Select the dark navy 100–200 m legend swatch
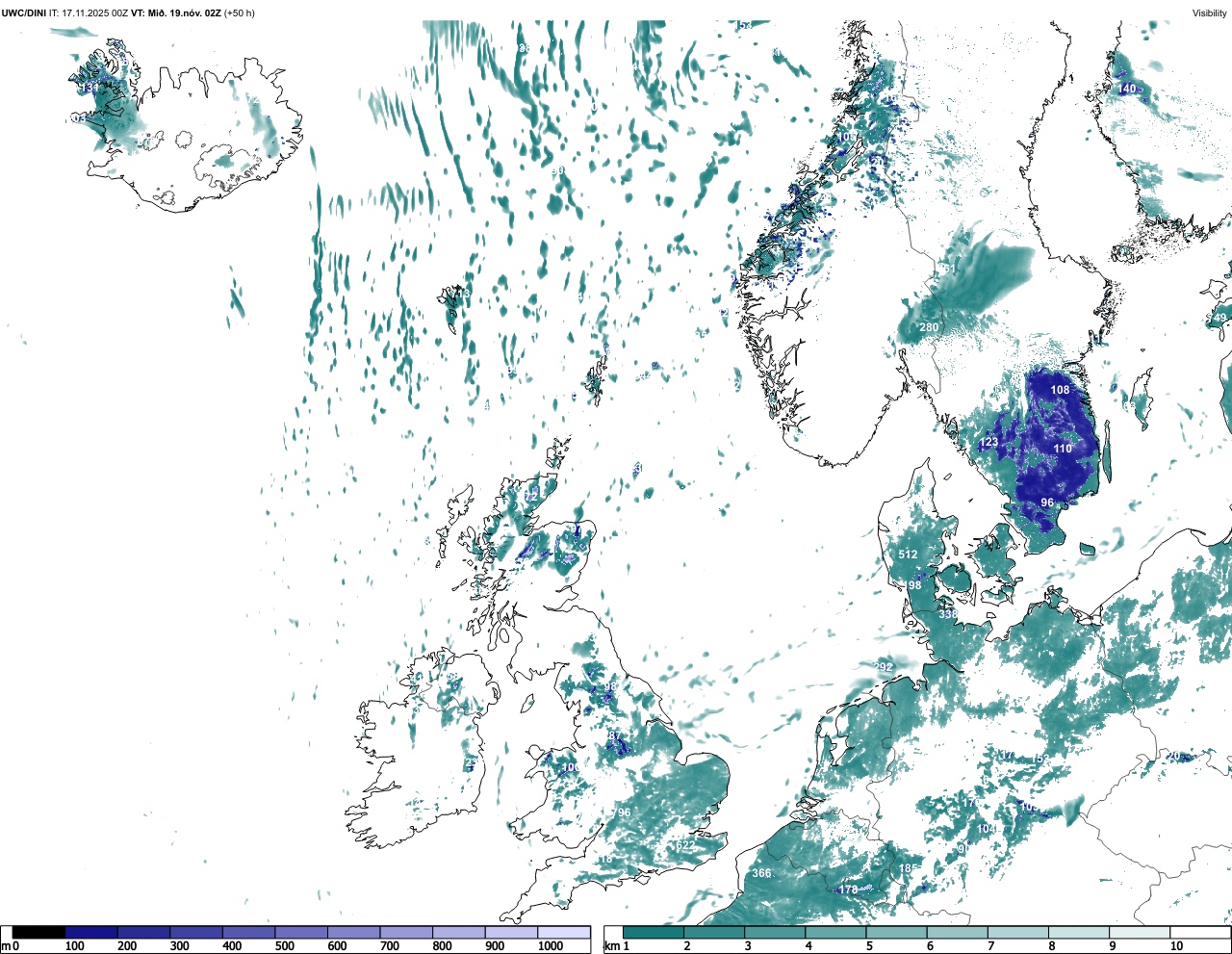 [x=91, y=933]
